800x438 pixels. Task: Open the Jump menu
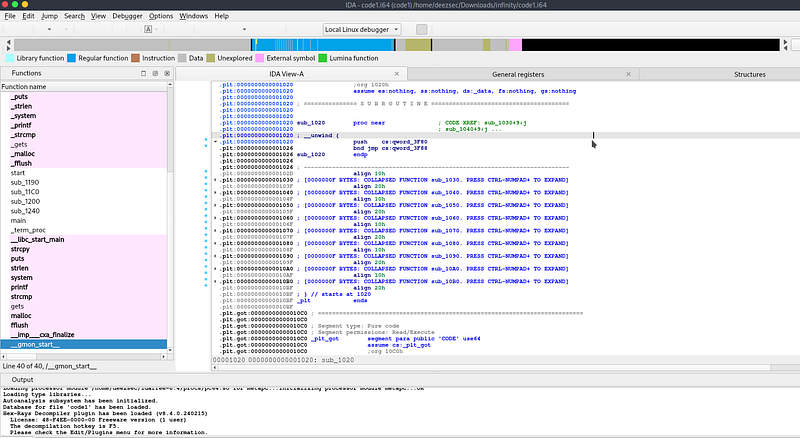point(49,16)
